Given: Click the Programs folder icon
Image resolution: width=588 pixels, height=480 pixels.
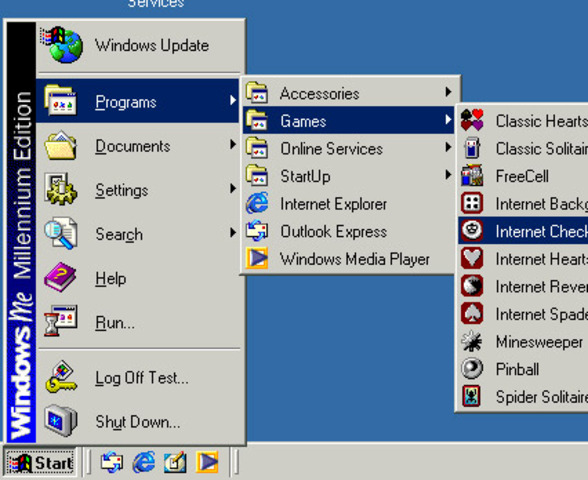Looking at the screenshot, I should coord(60,100).
